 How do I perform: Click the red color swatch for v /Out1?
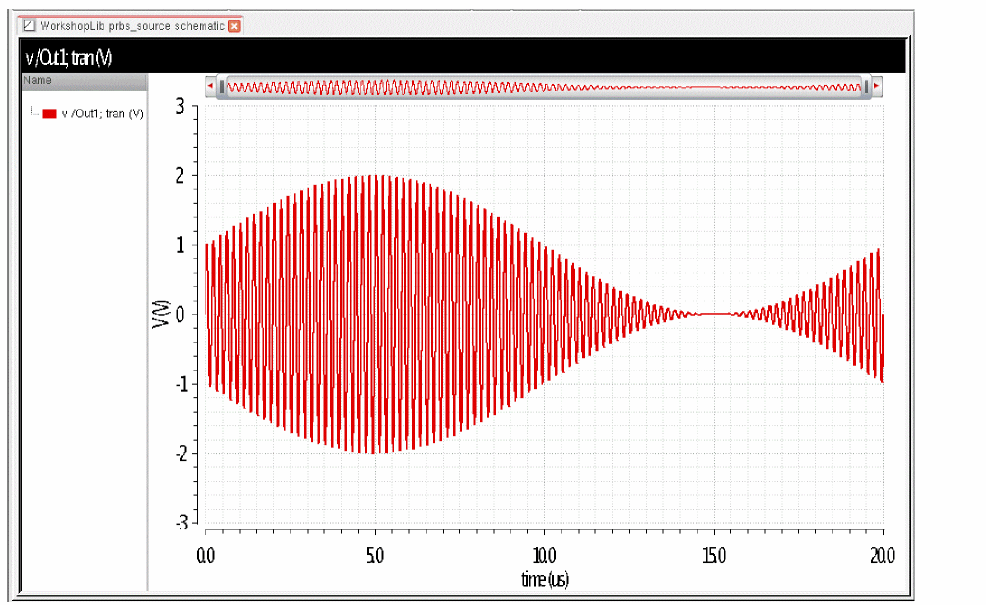(49, 114)
